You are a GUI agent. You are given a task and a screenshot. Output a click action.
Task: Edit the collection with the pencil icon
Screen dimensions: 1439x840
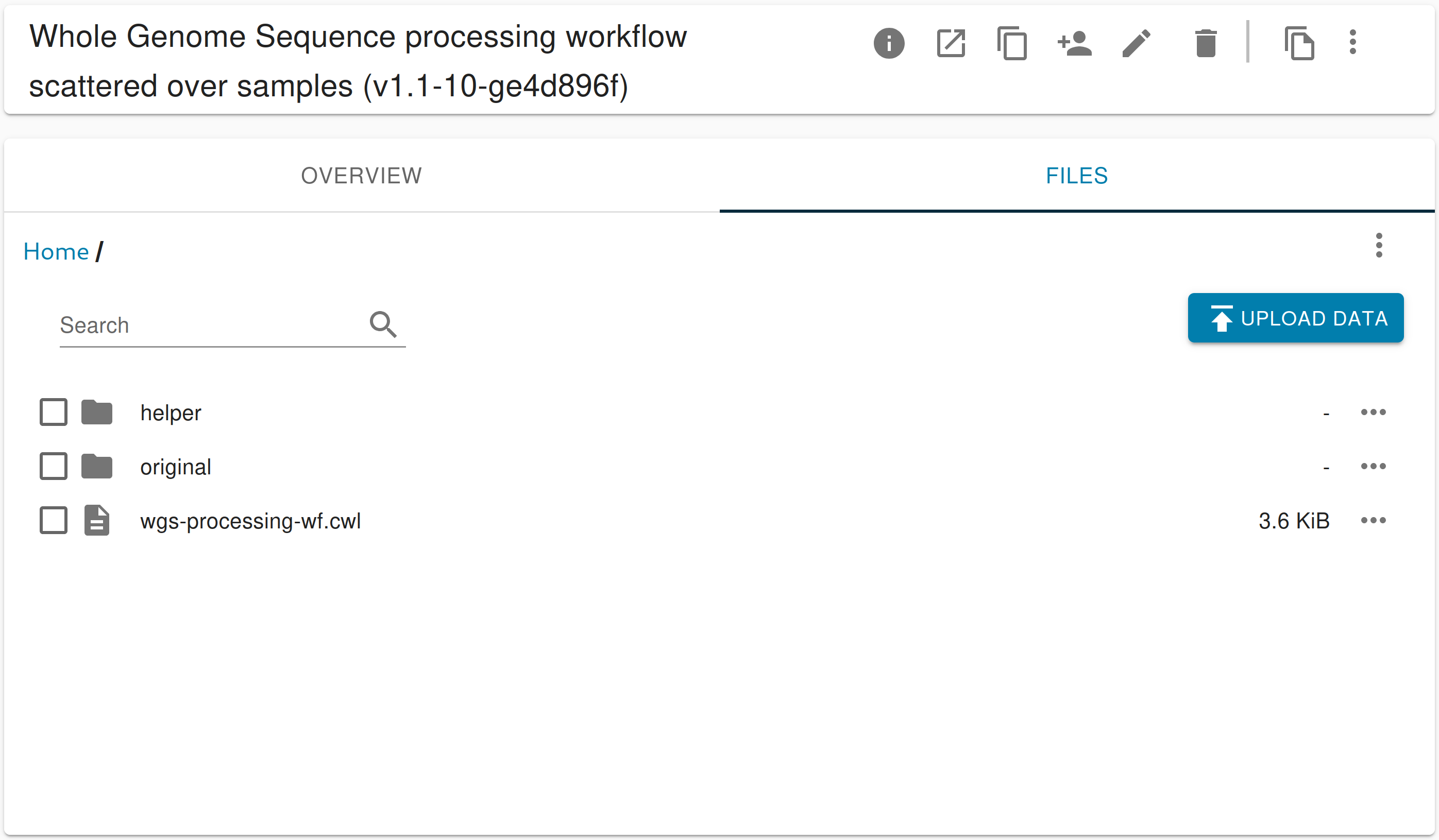1137,42
